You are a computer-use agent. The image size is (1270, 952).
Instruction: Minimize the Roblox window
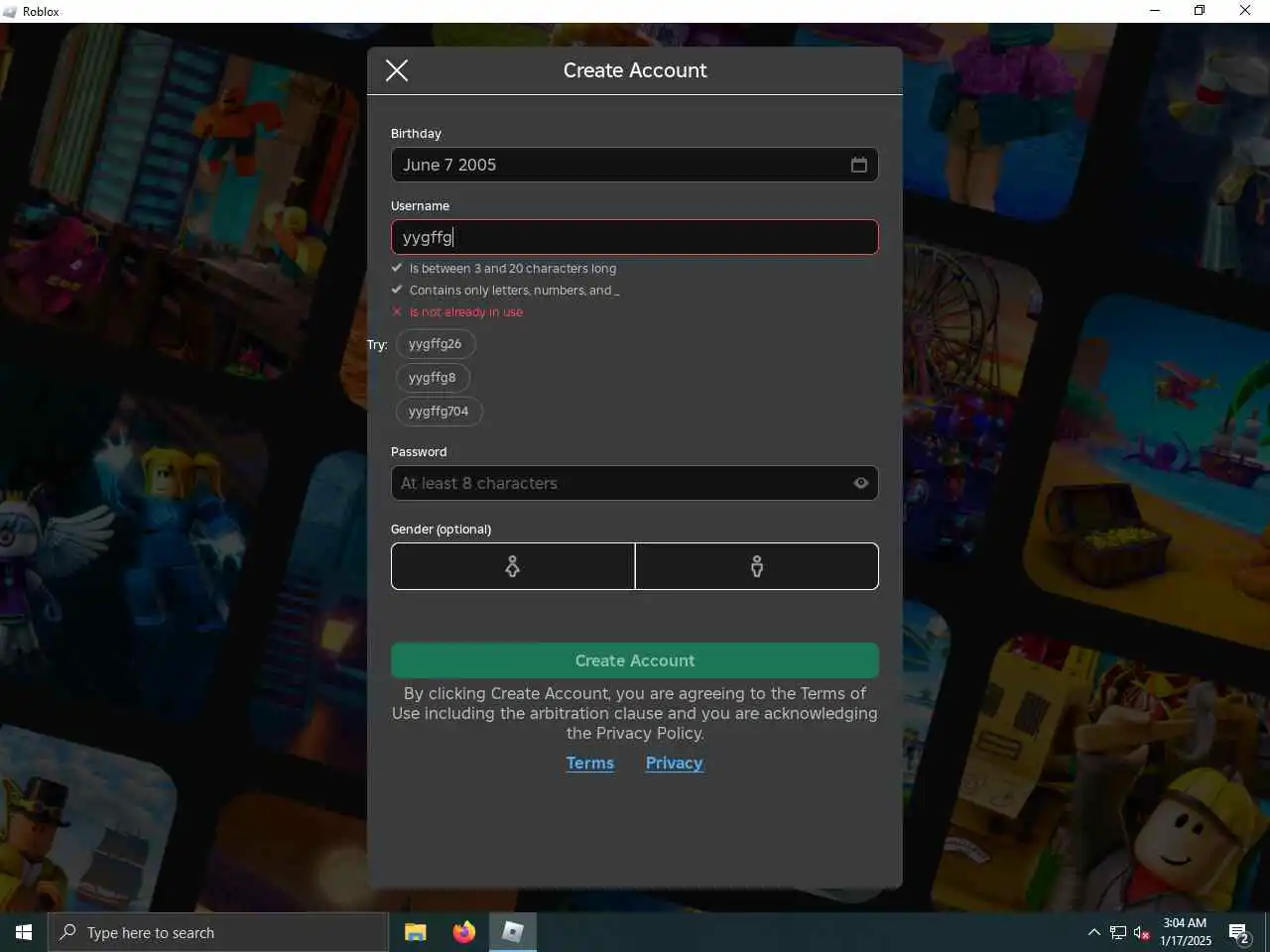tap(1155, 11)
